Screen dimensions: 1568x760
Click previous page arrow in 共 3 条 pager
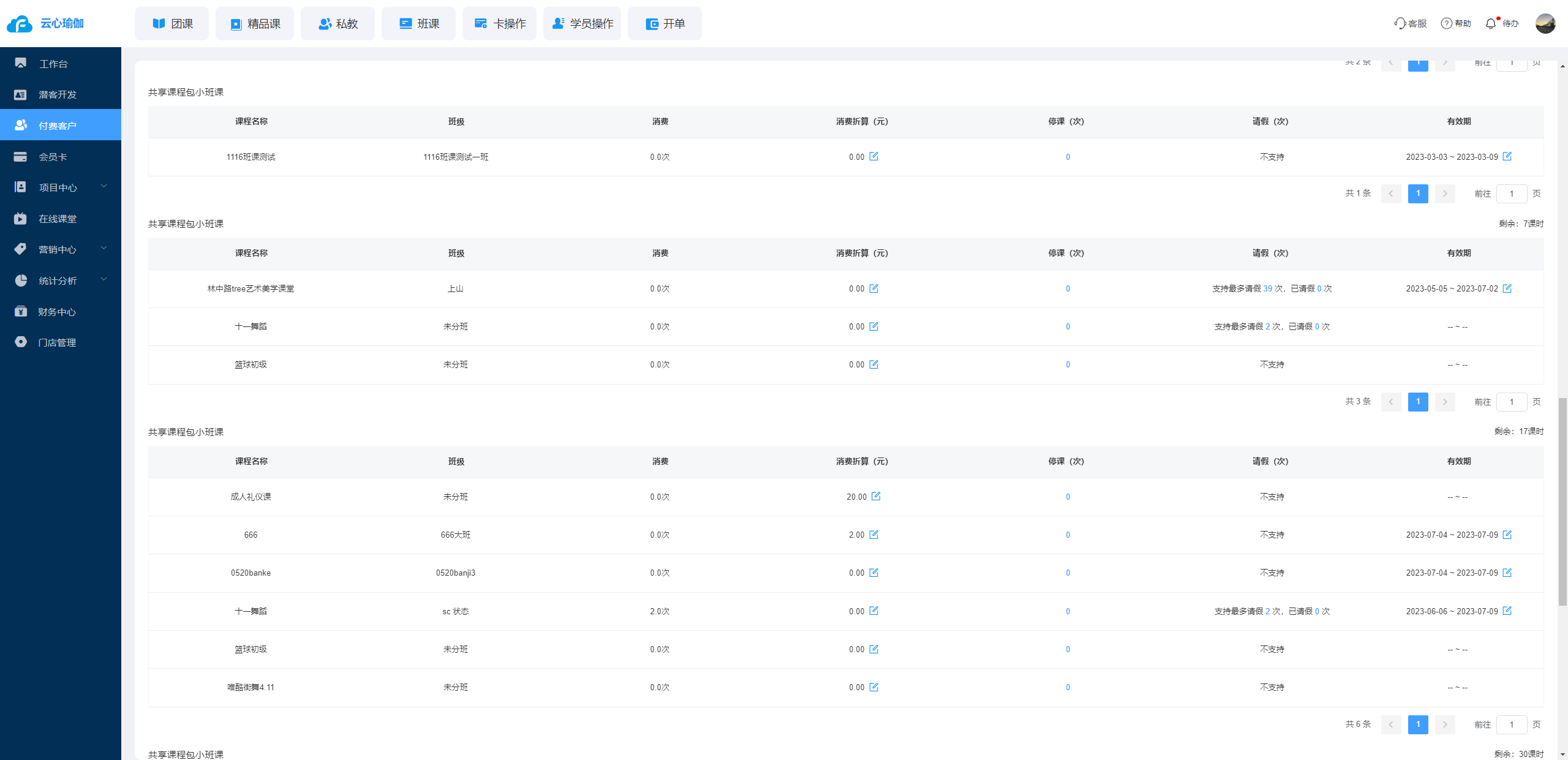click(1391, 402)
